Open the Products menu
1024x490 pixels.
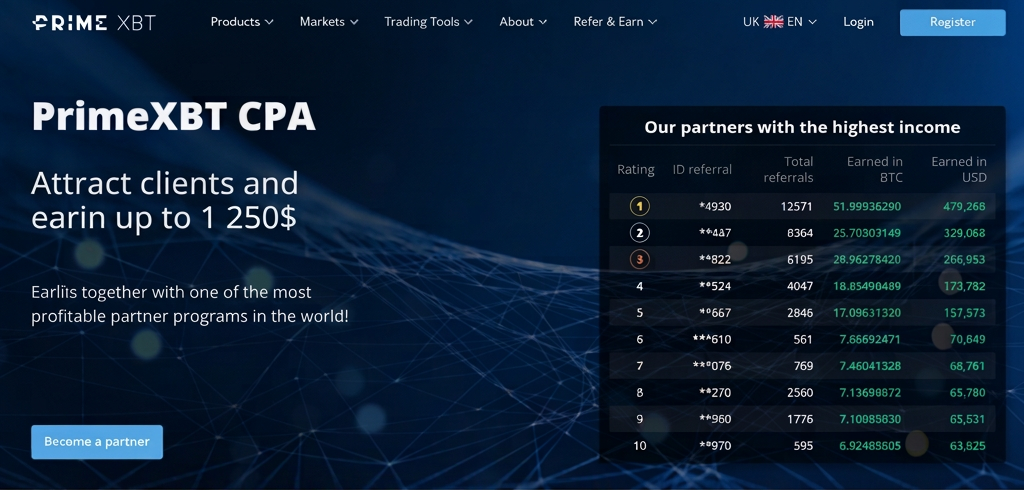click(x=242, y=22)
